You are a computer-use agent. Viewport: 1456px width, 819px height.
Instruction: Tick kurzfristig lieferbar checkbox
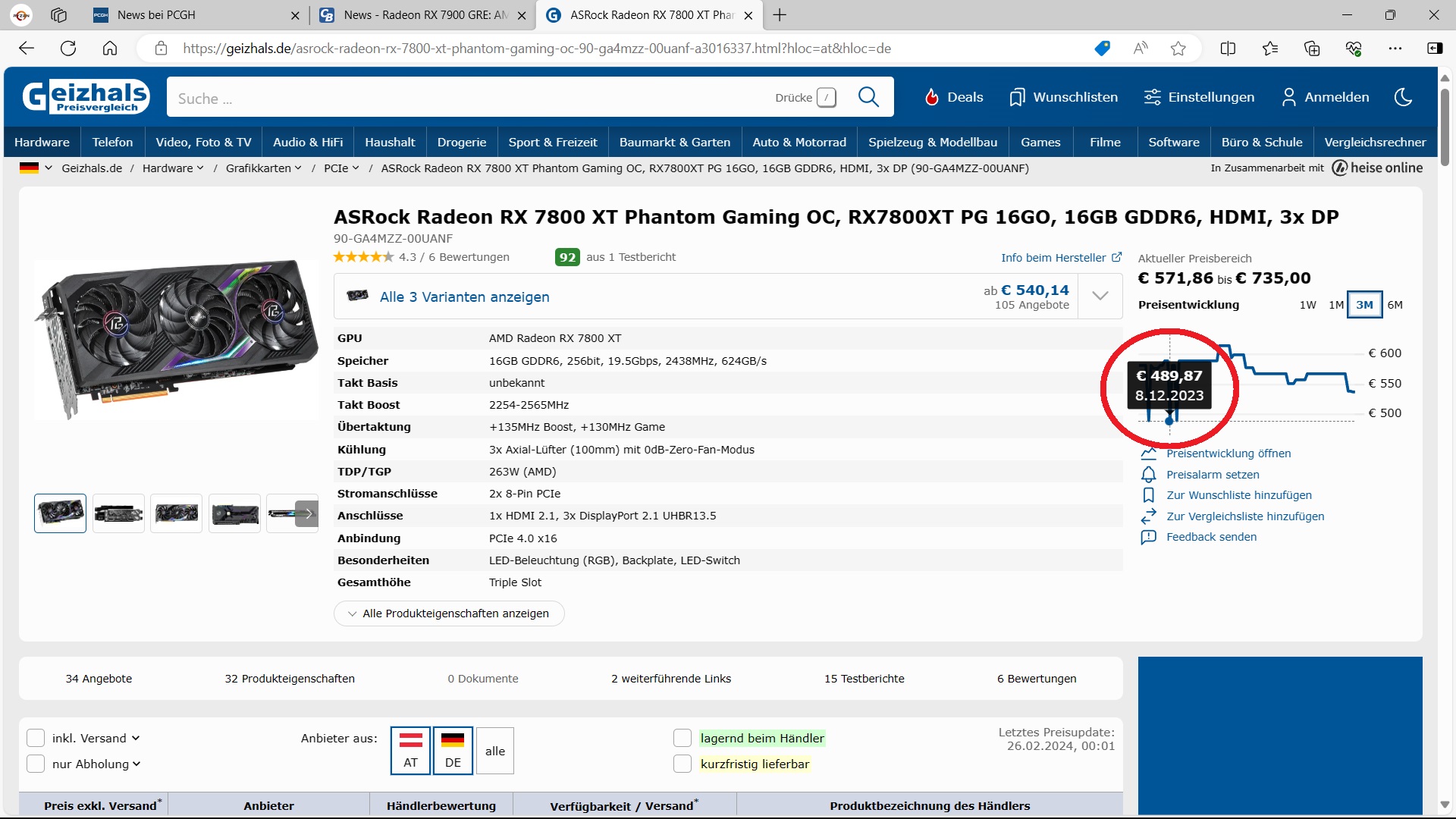682,764
